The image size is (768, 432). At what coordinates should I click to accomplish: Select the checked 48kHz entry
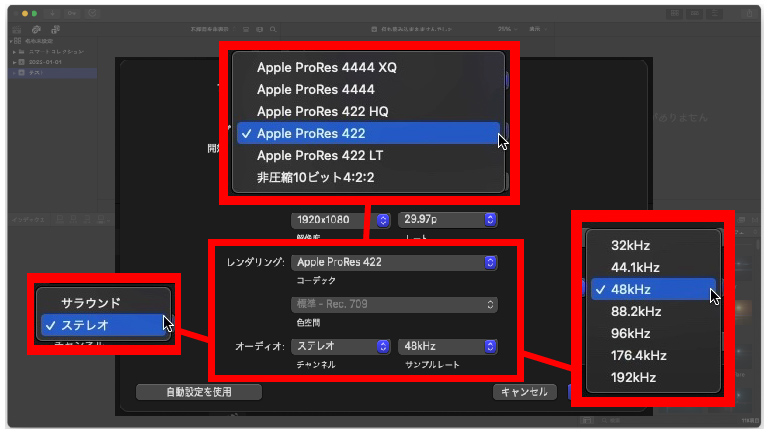(x=653, y=289)
